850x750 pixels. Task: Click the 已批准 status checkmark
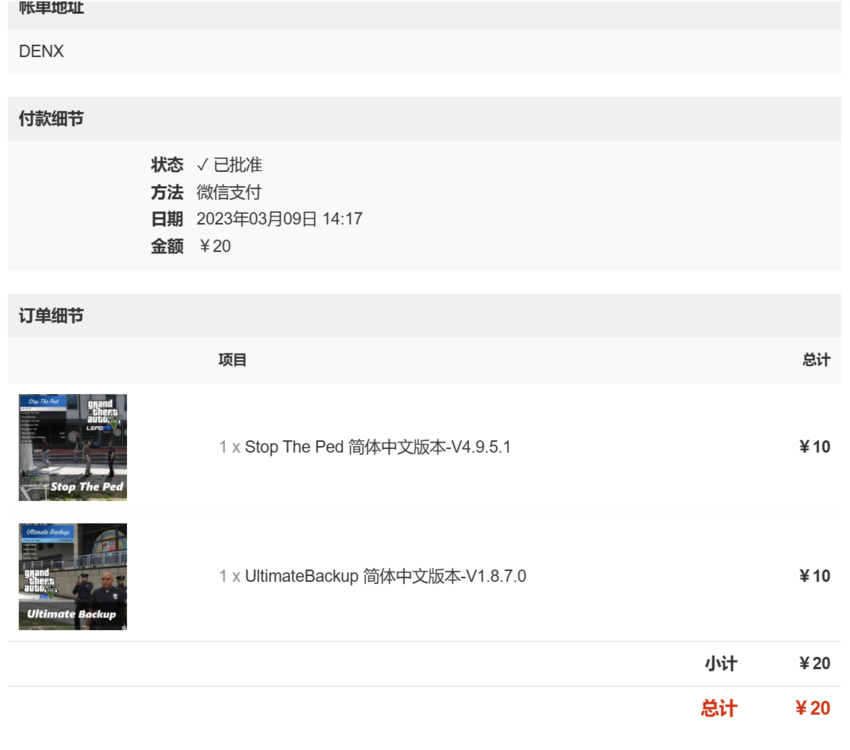point(202,165)
